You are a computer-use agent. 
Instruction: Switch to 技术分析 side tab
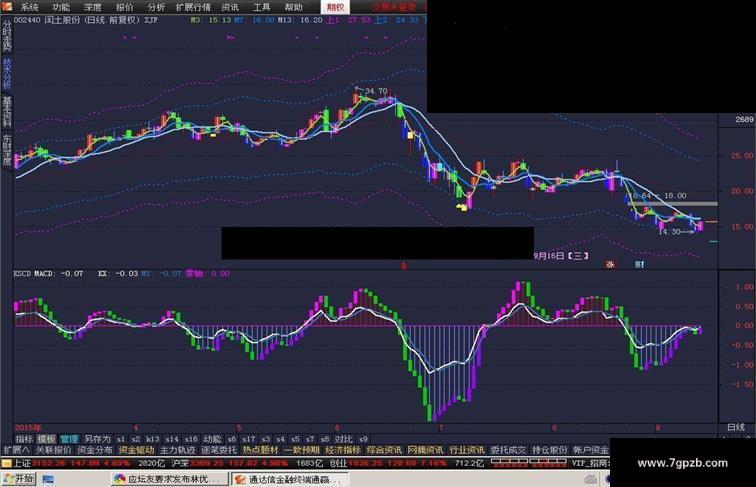click(7, 74)
